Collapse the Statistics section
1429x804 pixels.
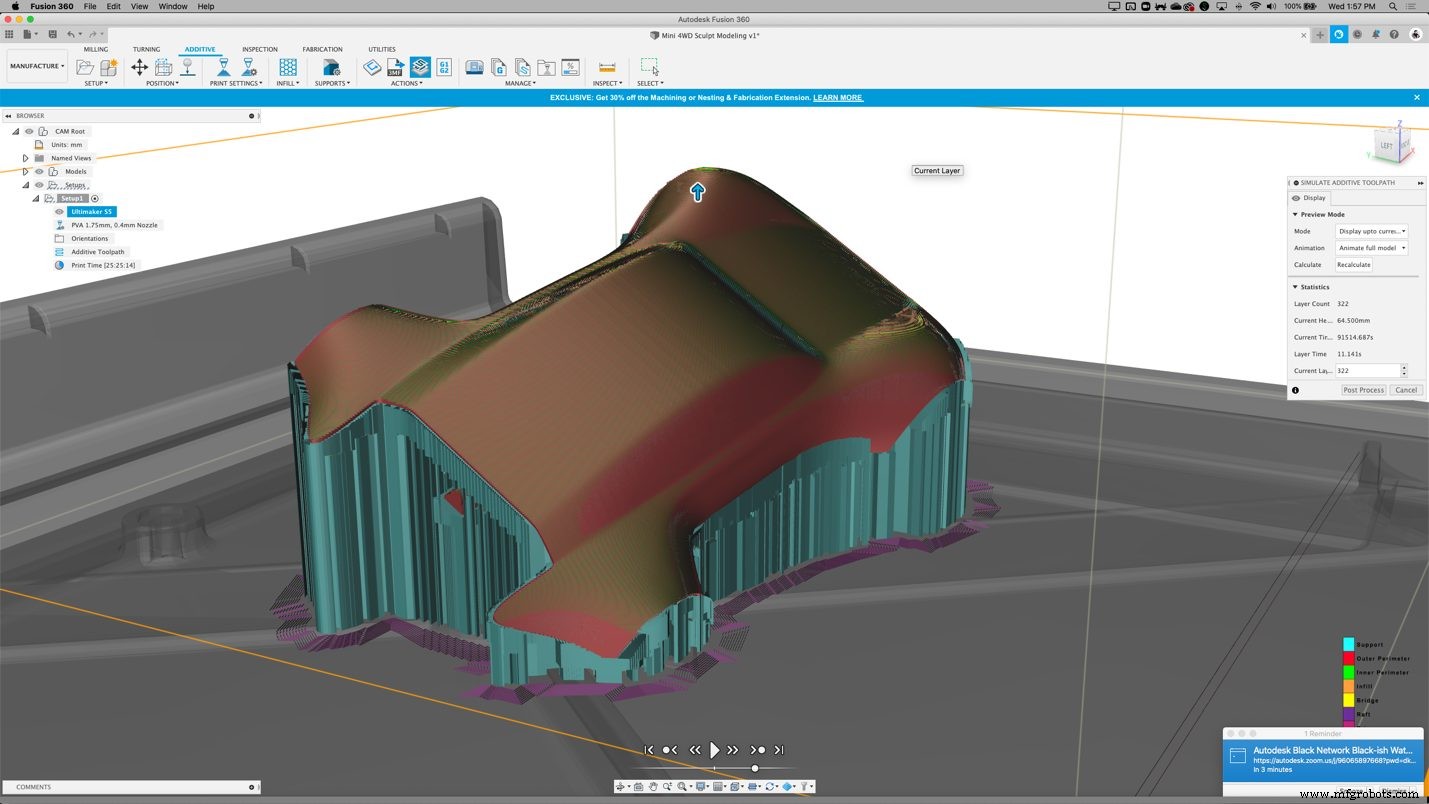pos(1296,287)
